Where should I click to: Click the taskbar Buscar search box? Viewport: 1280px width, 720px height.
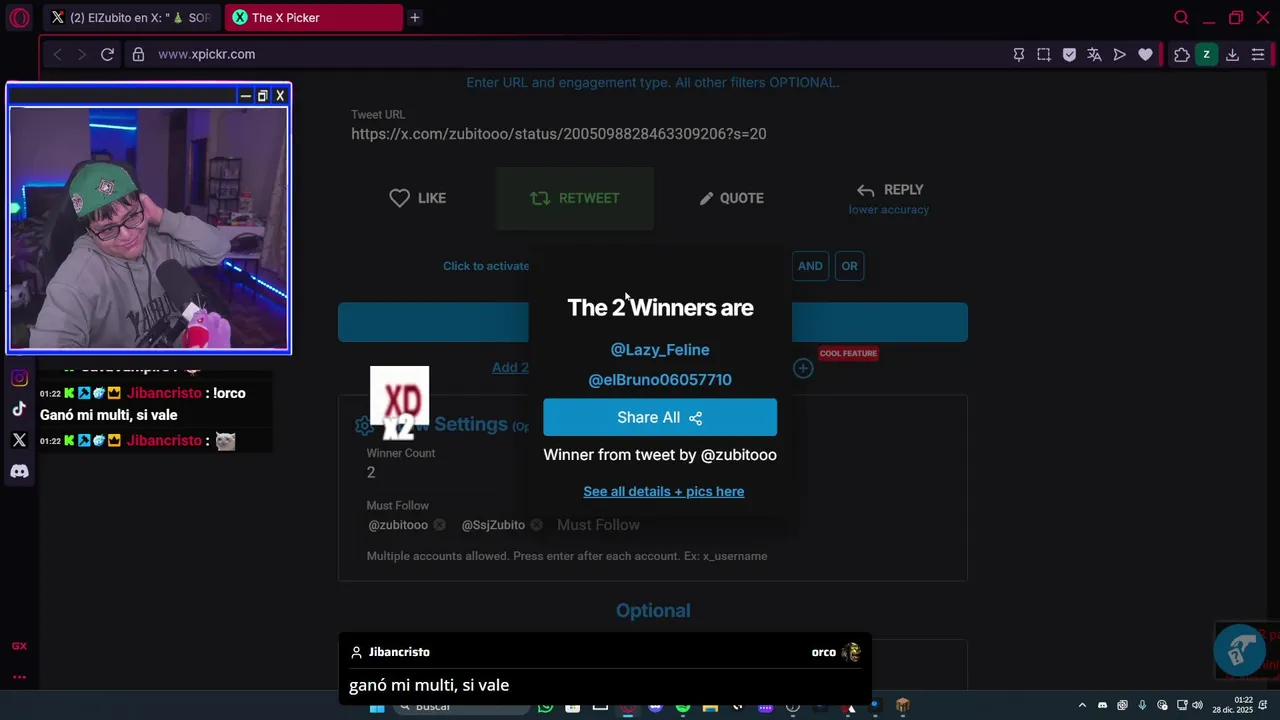(460, 707)
